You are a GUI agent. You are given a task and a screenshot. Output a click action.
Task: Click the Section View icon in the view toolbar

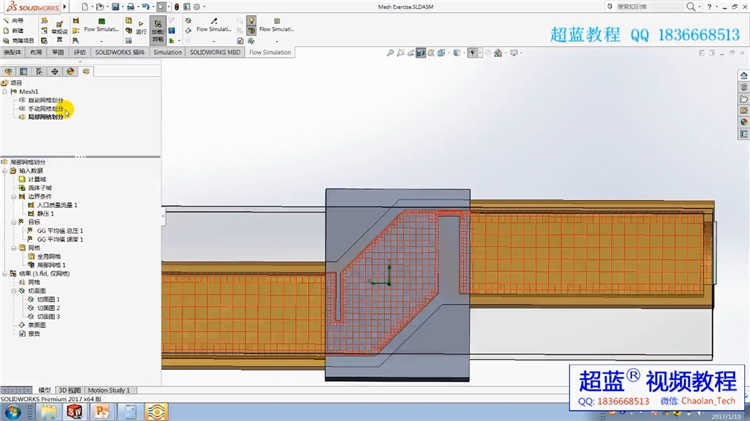click(420, 53)
